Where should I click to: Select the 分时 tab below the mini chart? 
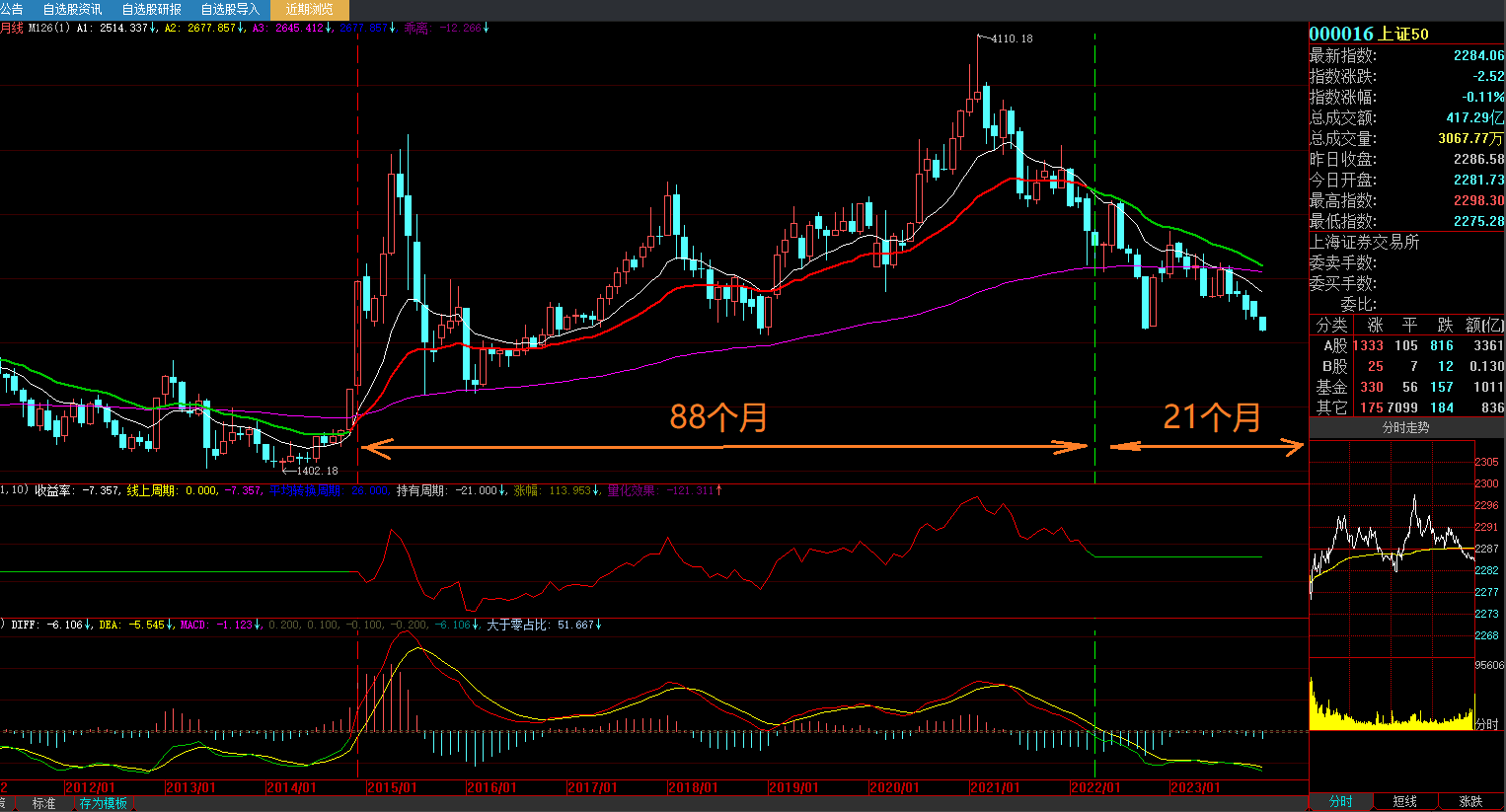coord(1340,801)
